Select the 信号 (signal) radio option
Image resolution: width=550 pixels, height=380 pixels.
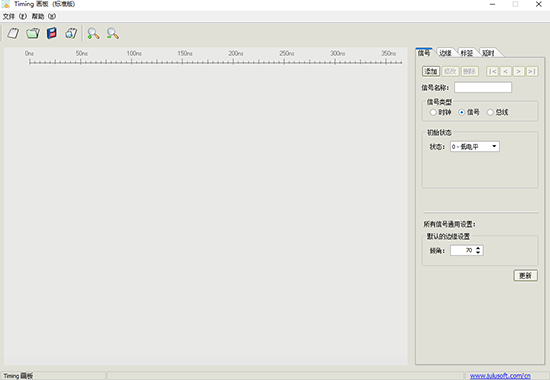point(469,112)
